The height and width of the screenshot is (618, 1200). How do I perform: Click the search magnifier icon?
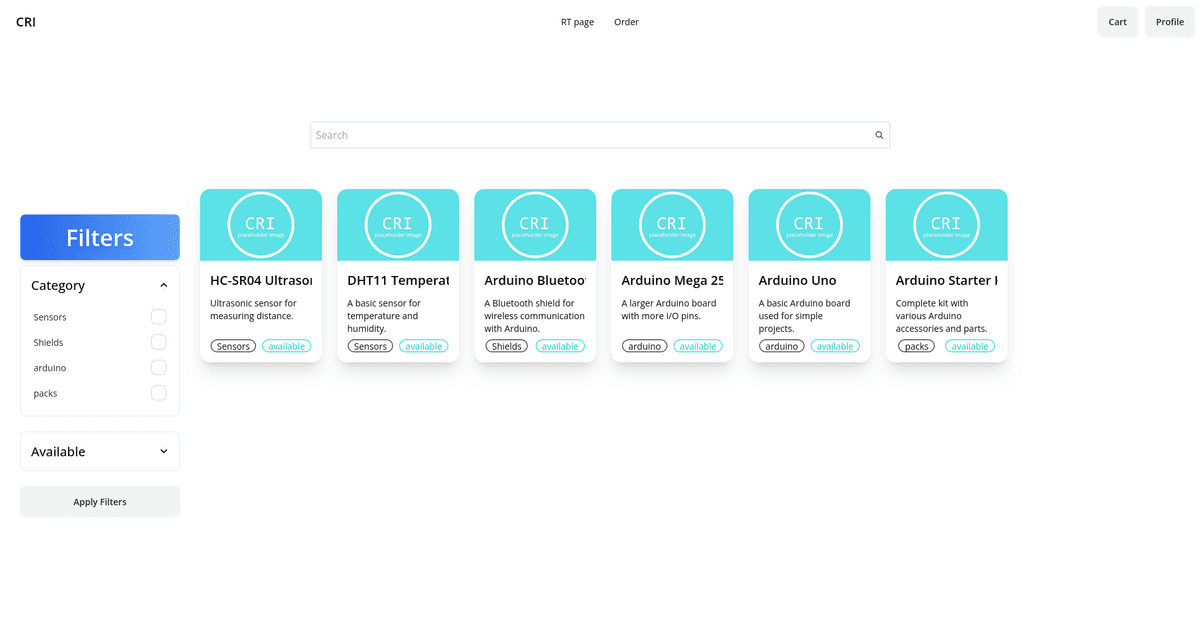[879, 135]
